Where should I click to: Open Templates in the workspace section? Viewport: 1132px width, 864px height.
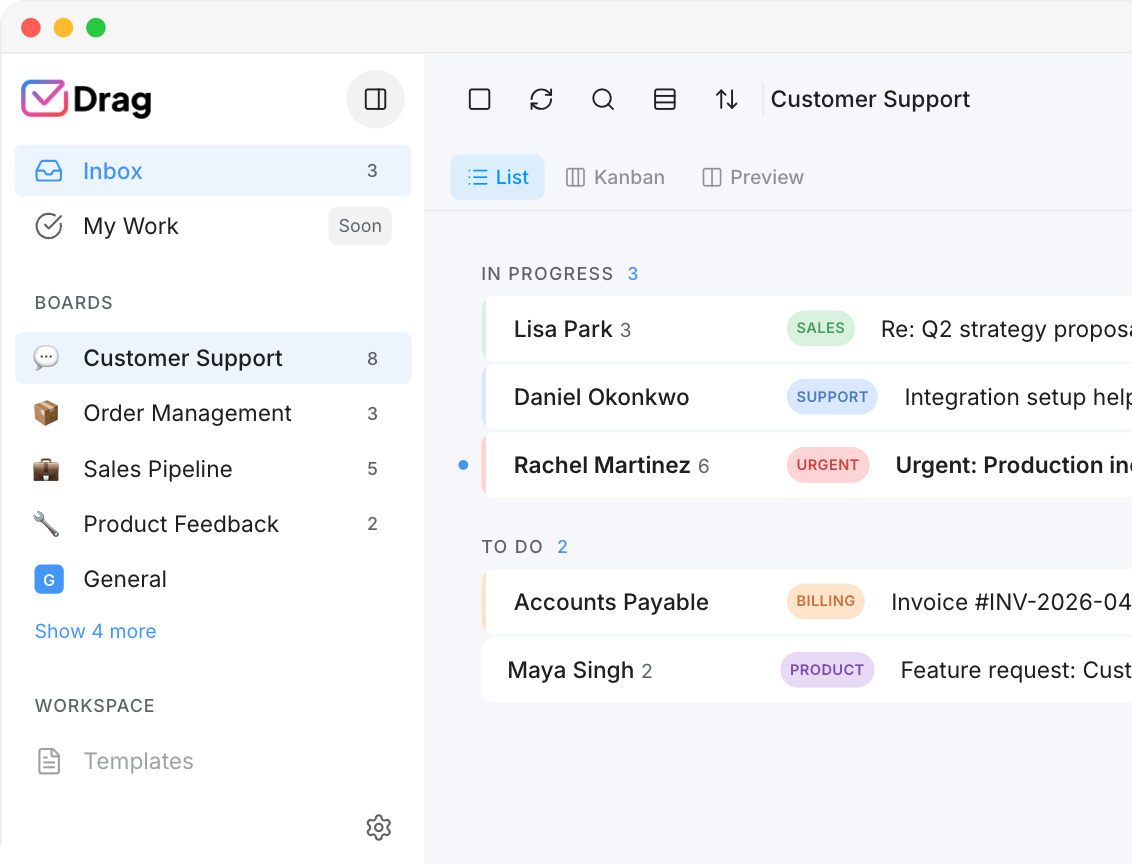click(x=213, y=762)
